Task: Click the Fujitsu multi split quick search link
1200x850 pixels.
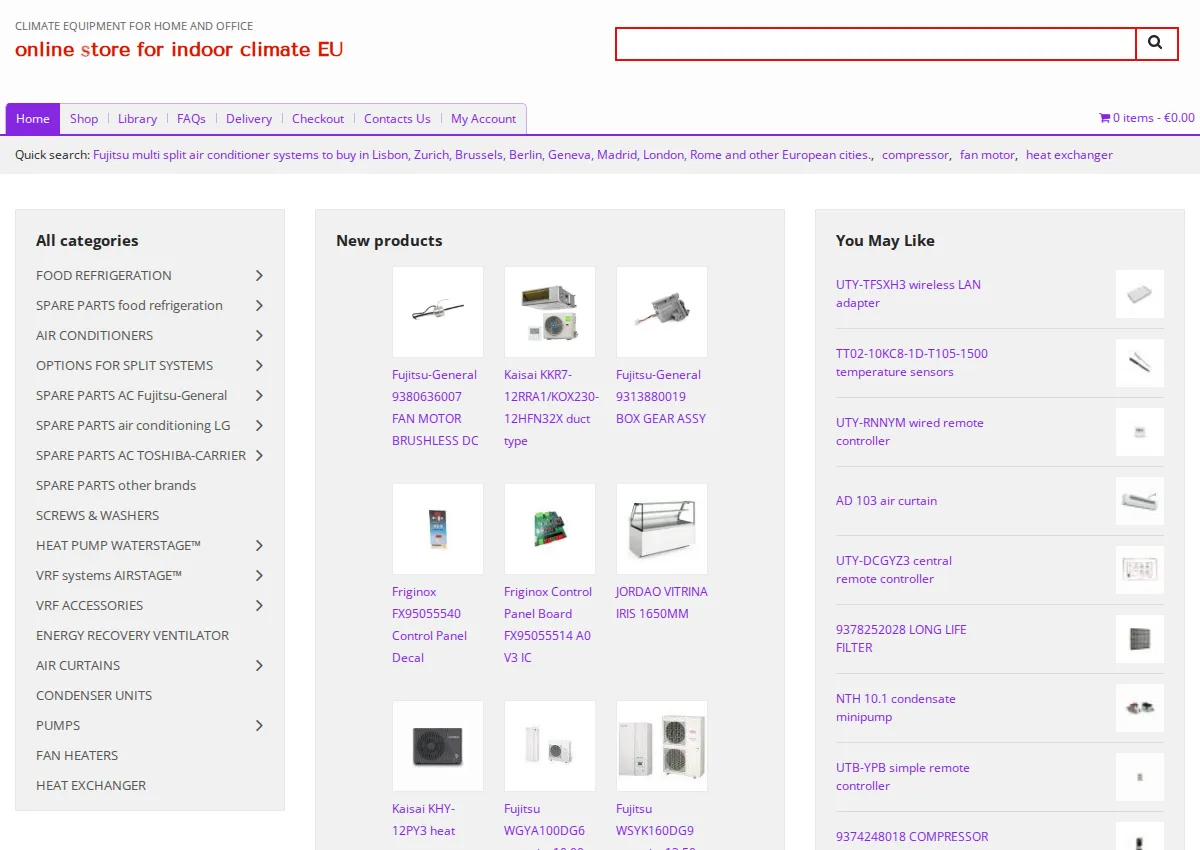Action: (x=483, y=155)
